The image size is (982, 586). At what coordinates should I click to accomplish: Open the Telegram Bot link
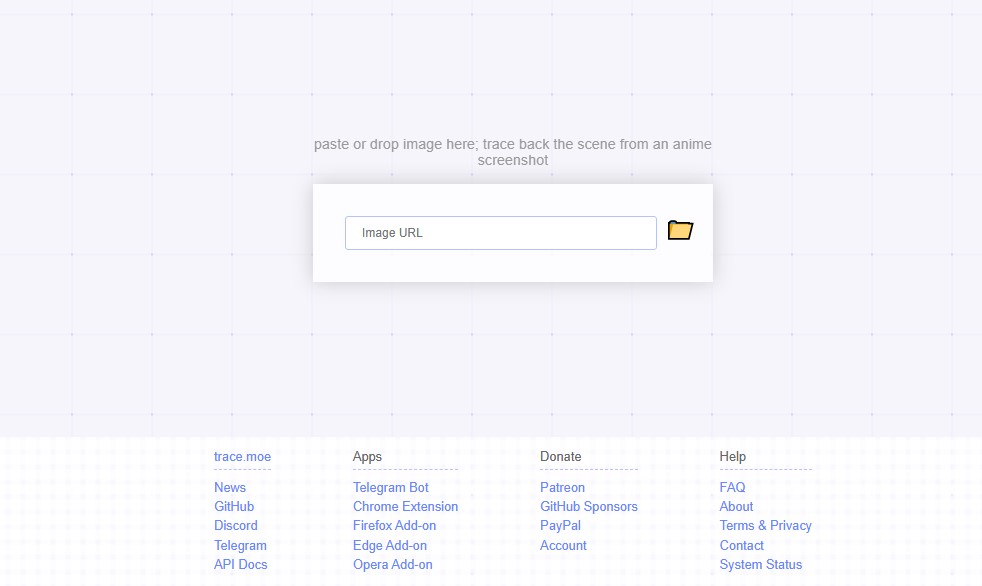391,487
